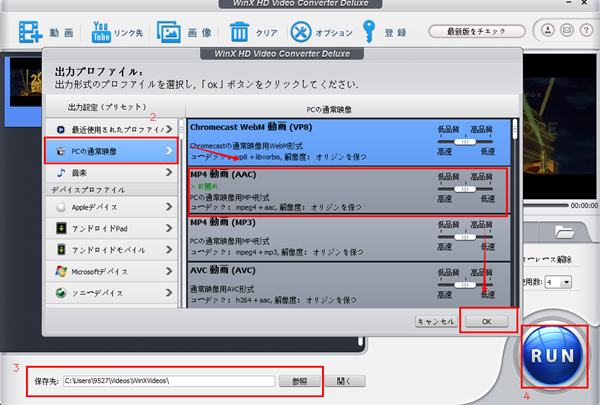This screenshot has width=600, height=405.
Task: Select ソニーデバイス category
Action: tap(112, 293)
